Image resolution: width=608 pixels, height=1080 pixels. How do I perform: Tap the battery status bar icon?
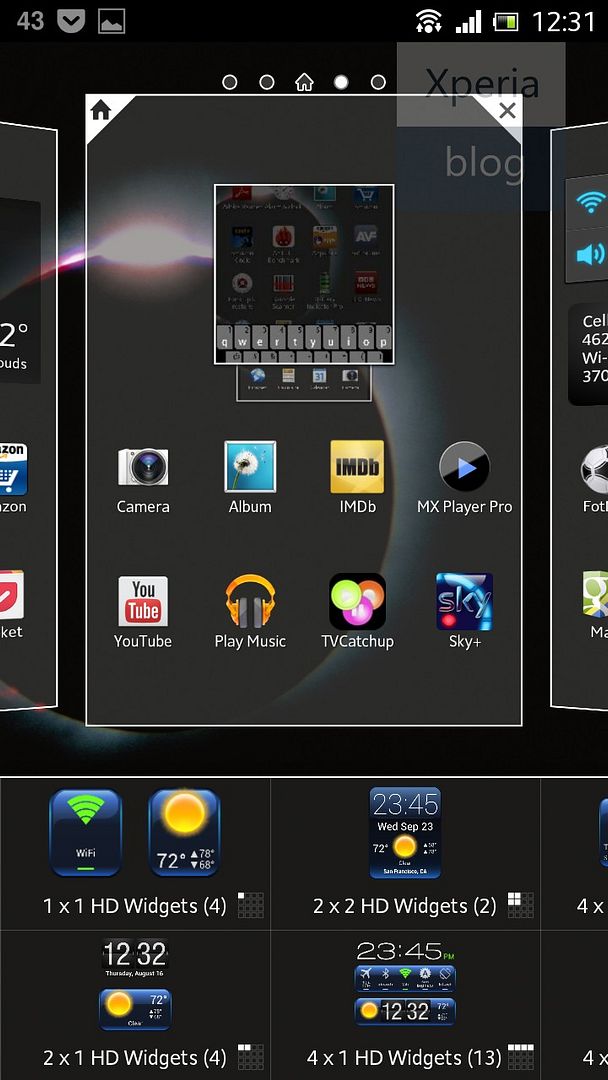tap(505, 22)
